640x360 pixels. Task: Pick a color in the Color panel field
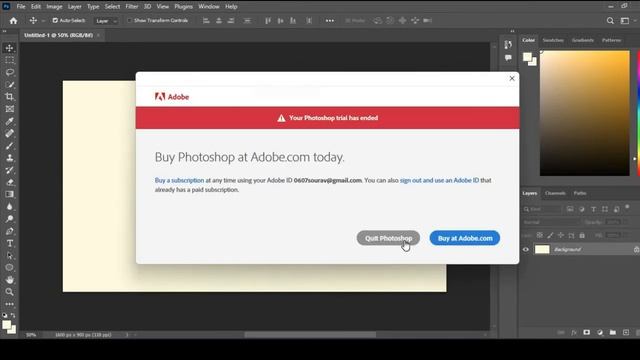click(584, 113)
